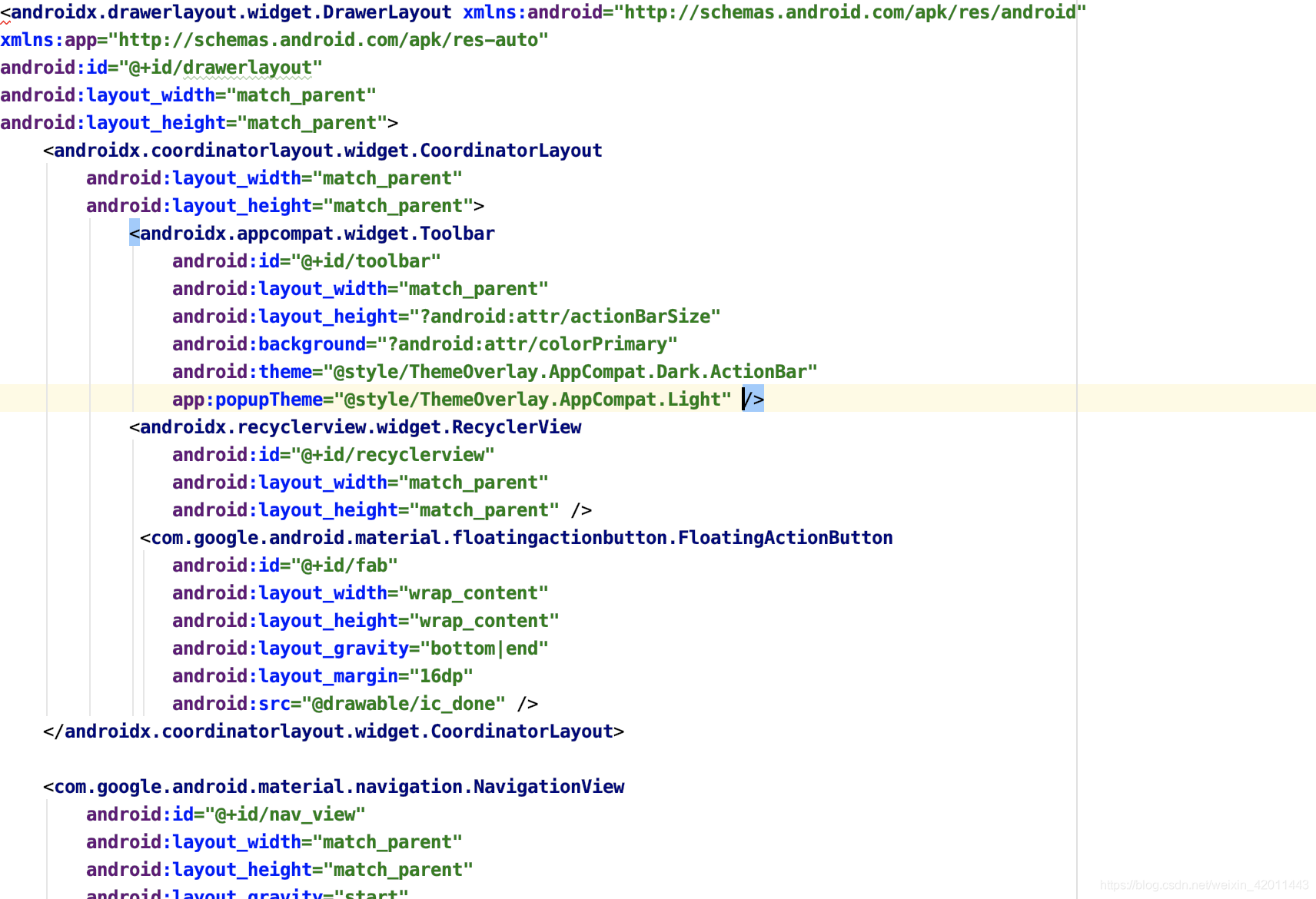Click the DrawerLayout layout_height="match_parent"> line
The image size is (1316, 899).
(199, 123)
